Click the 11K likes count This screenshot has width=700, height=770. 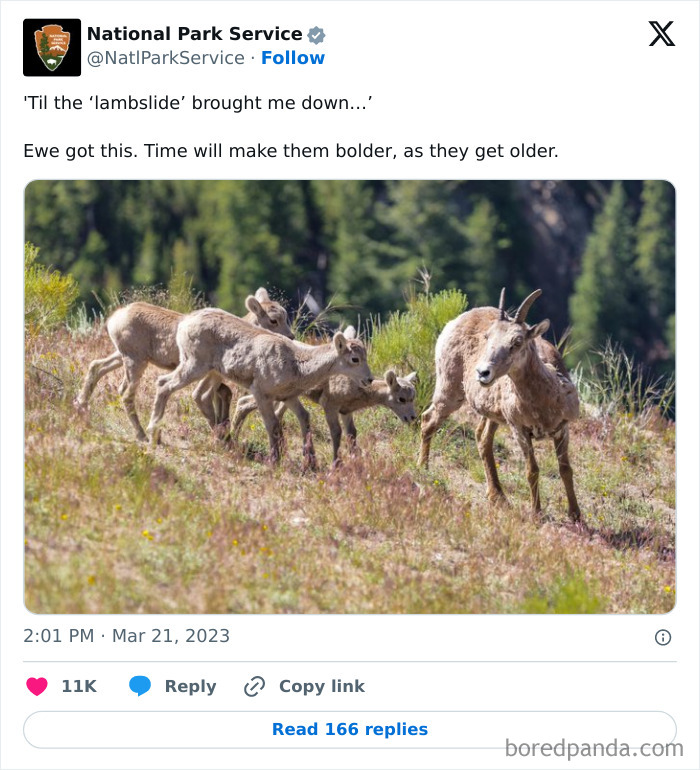[79, 686]
